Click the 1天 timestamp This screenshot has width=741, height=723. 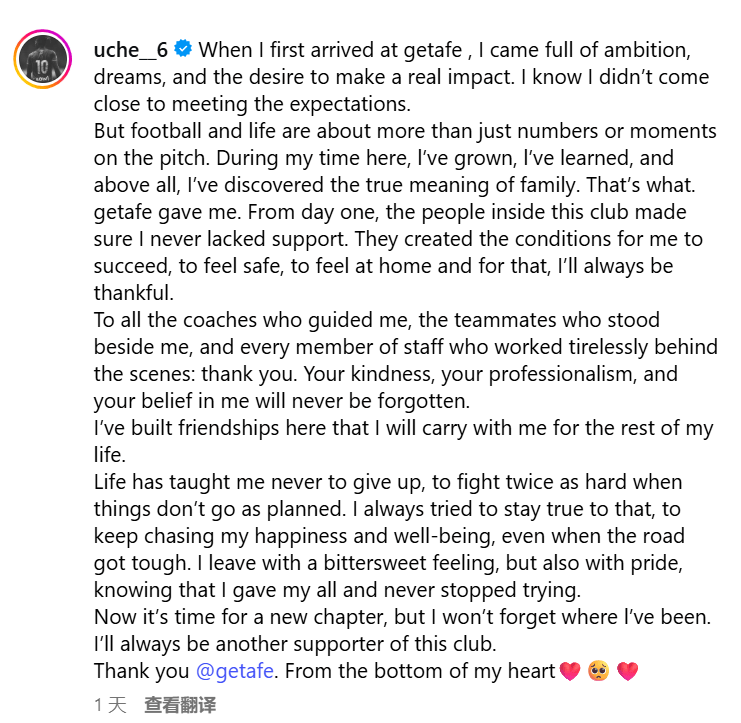[111, 705]
